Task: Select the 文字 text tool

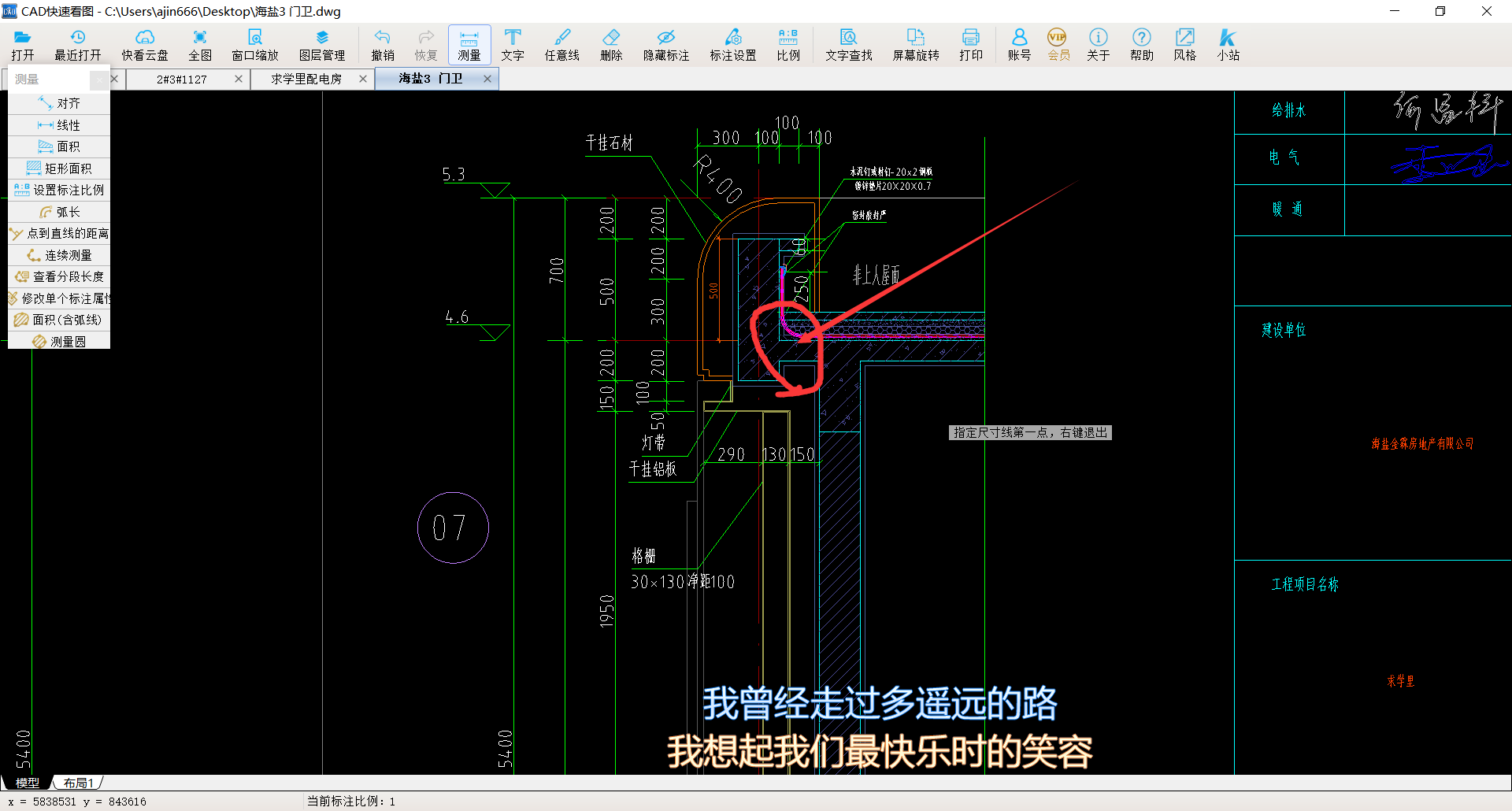Action: (513, 45)
